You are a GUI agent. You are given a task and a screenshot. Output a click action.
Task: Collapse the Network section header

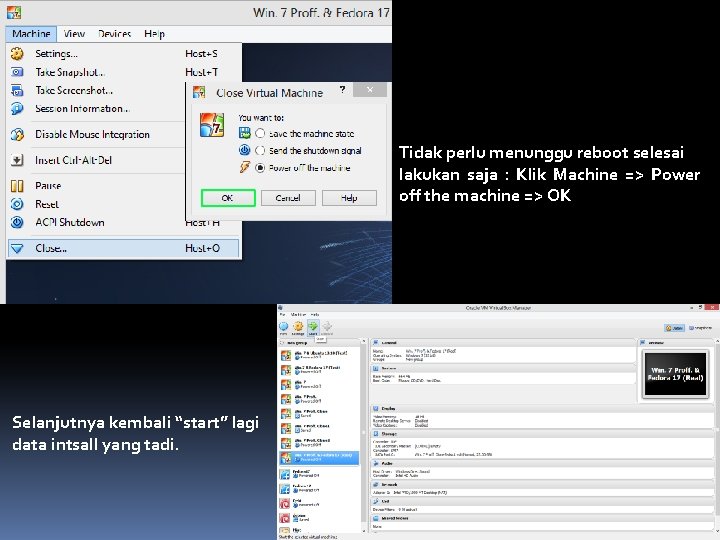pos(542,485)
